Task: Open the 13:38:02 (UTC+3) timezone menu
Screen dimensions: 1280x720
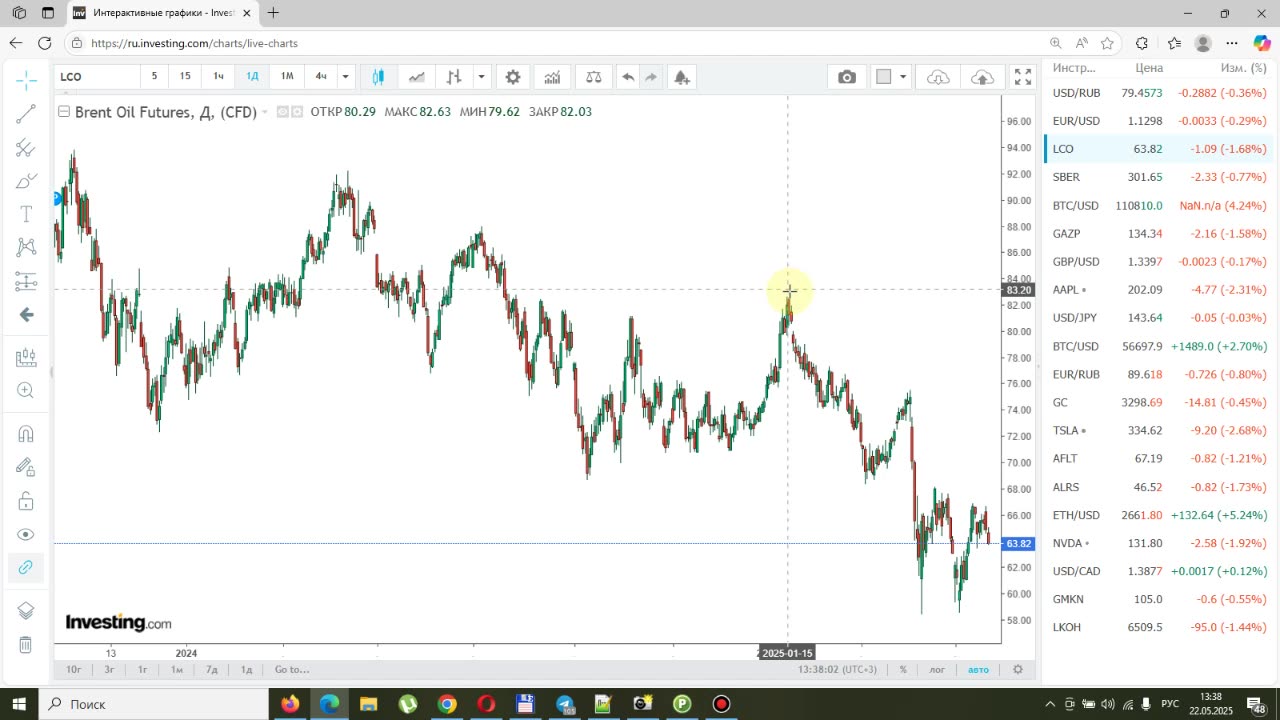Action: (837, 669)
